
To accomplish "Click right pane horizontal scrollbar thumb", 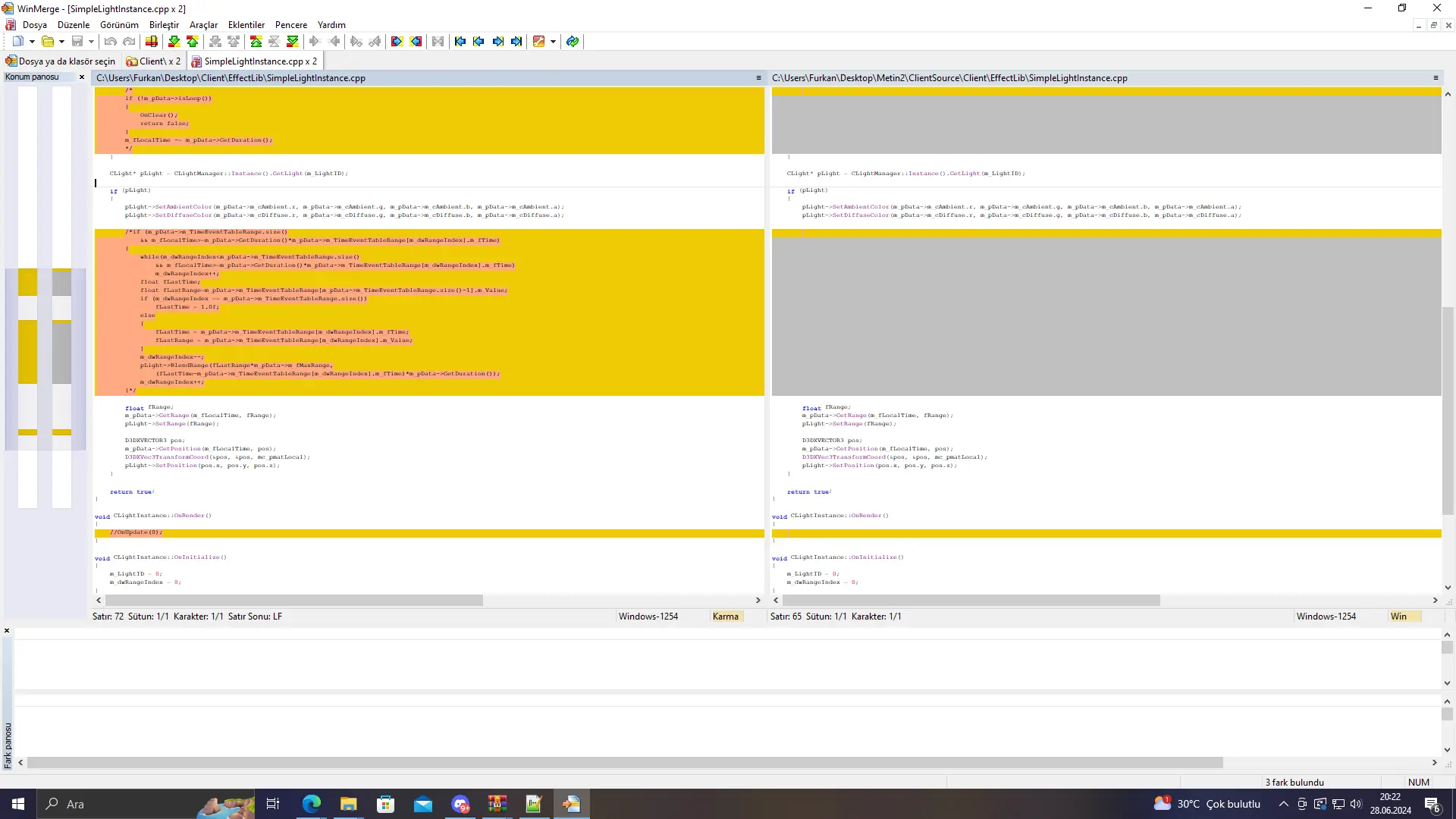I will [971, 600].
